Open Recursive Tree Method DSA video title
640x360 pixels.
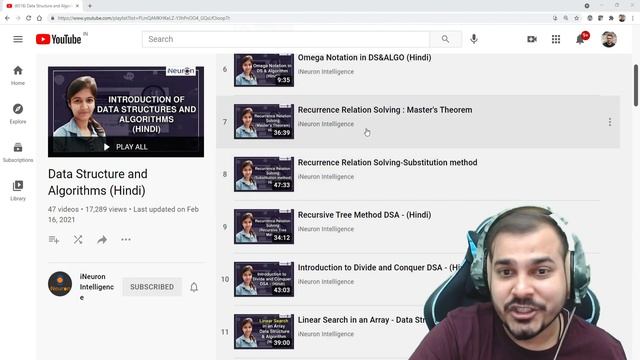coord(364,215)
